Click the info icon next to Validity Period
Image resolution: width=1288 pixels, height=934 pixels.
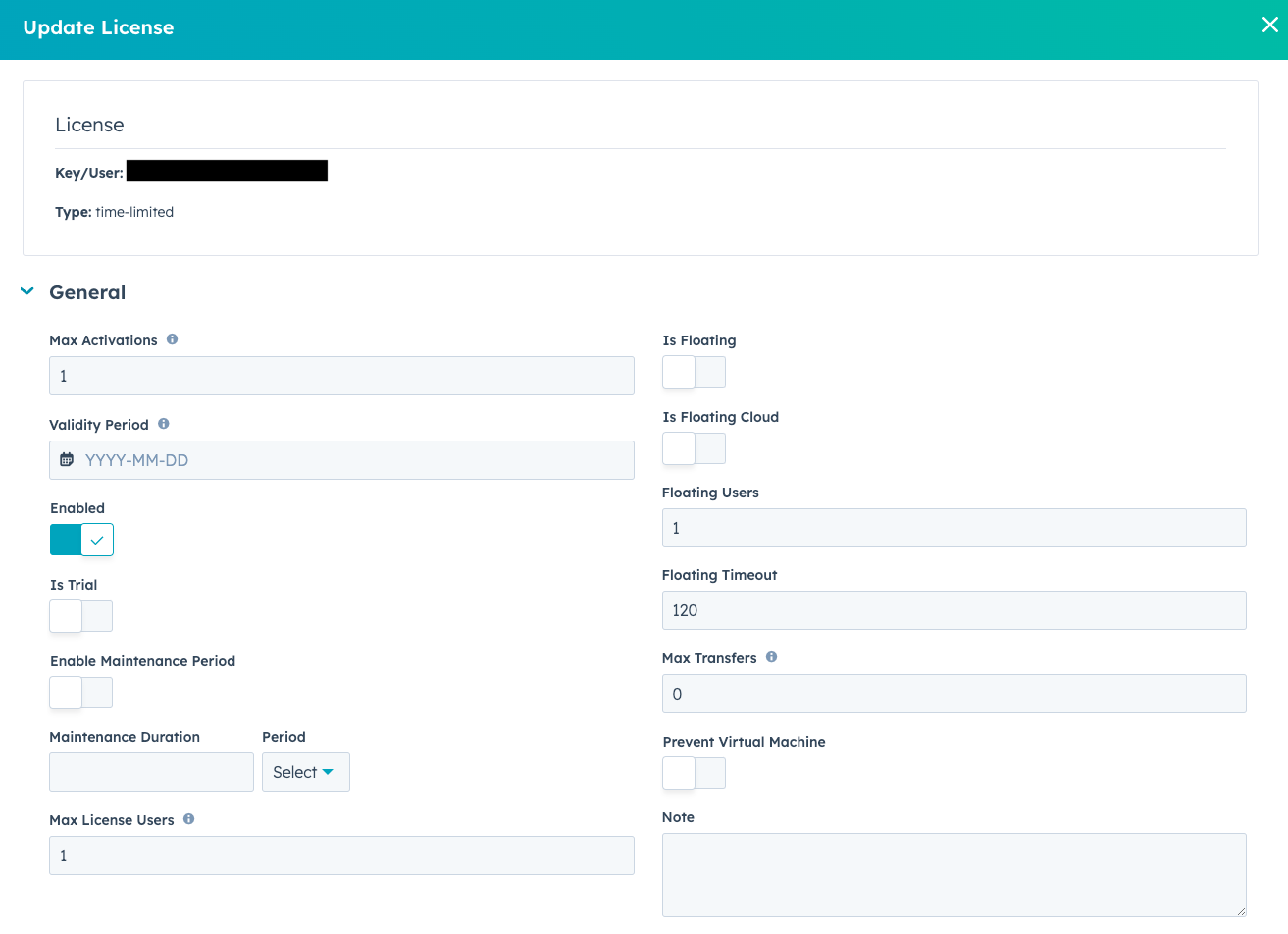point(164,424)
